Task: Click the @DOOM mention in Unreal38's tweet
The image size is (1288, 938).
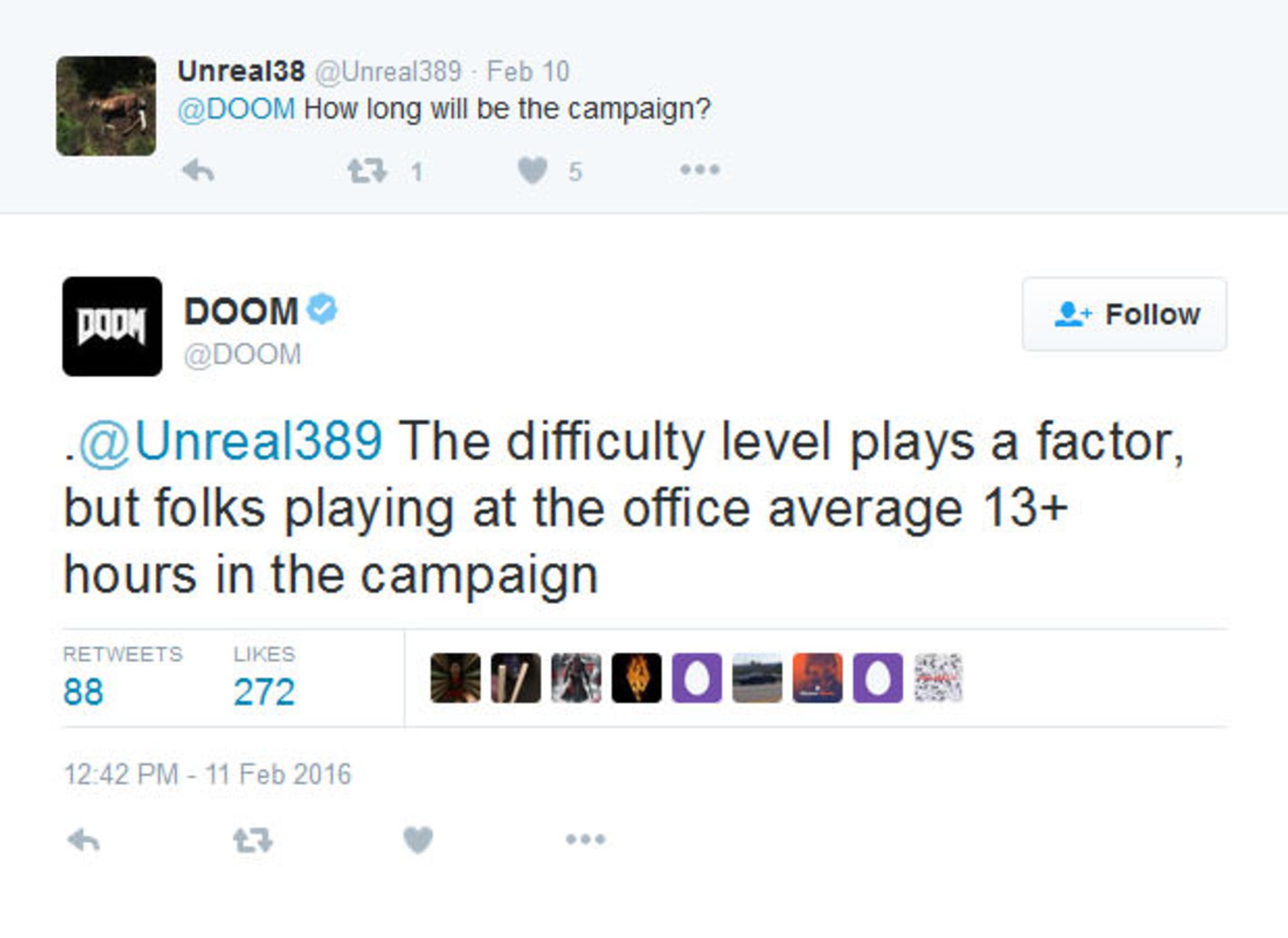Action: [236, 109]
